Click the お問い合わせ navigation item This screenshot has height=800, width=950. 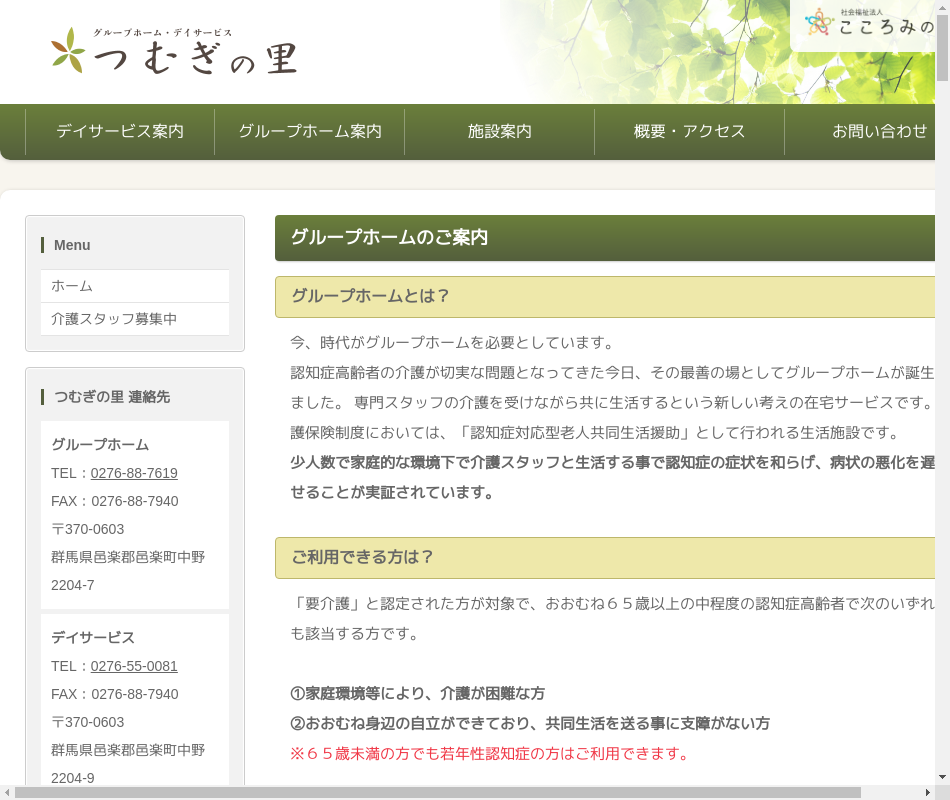pyautogui.click(x=879, y=131)
